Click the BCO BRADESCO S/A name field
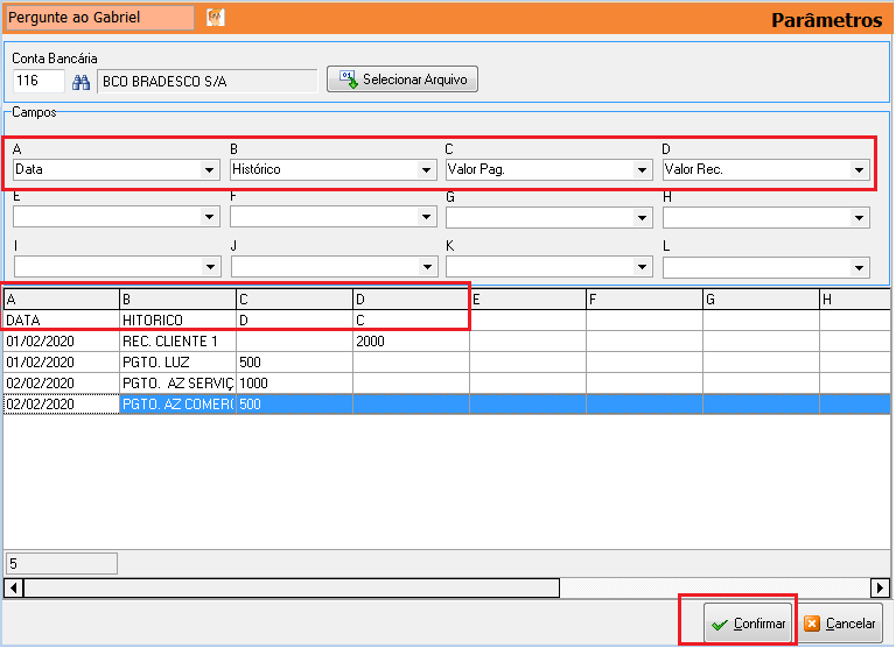Screen dimensions: 894x647 click(x=207, y=82)
